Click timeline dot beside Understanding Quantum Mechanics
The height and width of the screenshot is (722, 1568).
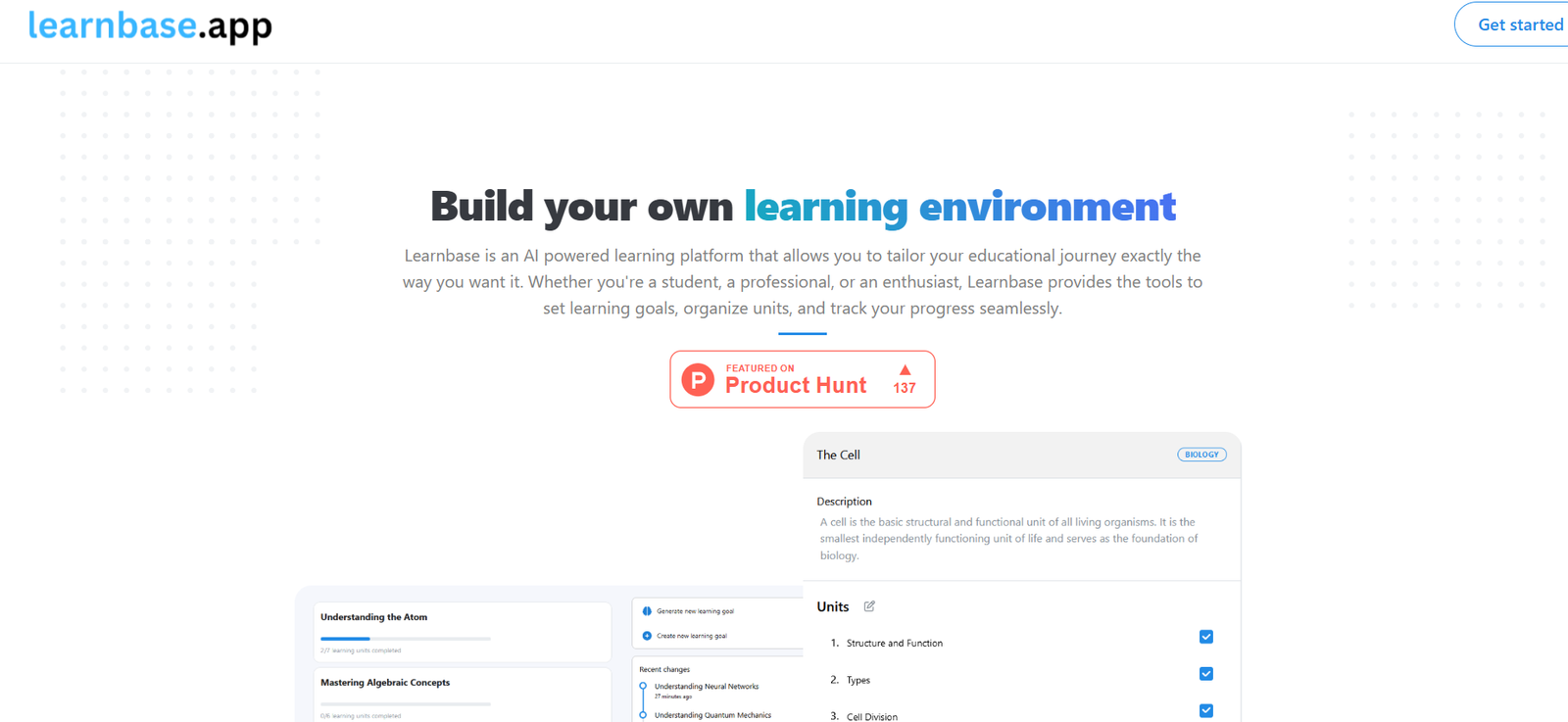pyautogui.click(x=643, y=715)
